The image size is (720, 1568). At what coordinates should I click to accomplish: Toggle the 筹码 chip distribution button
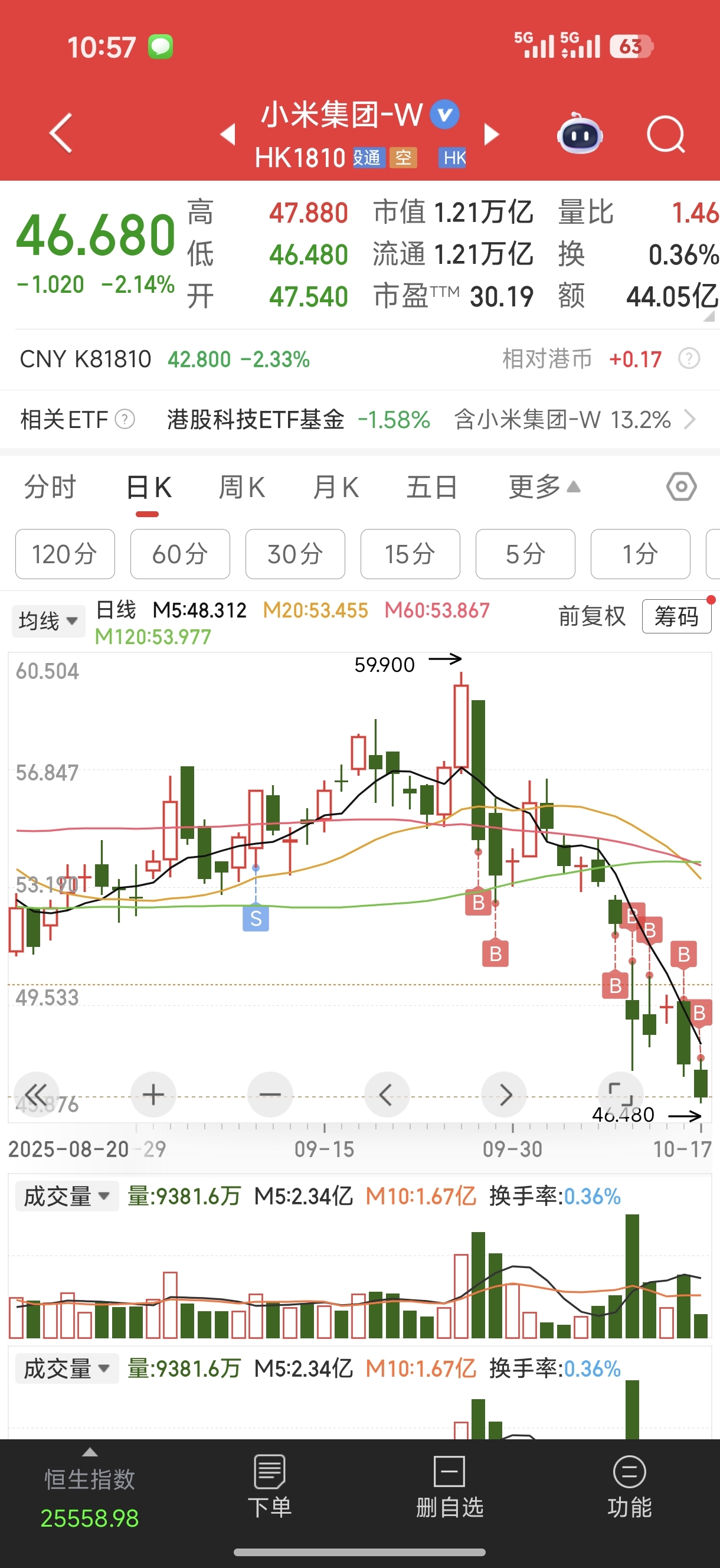pos(676,616)
